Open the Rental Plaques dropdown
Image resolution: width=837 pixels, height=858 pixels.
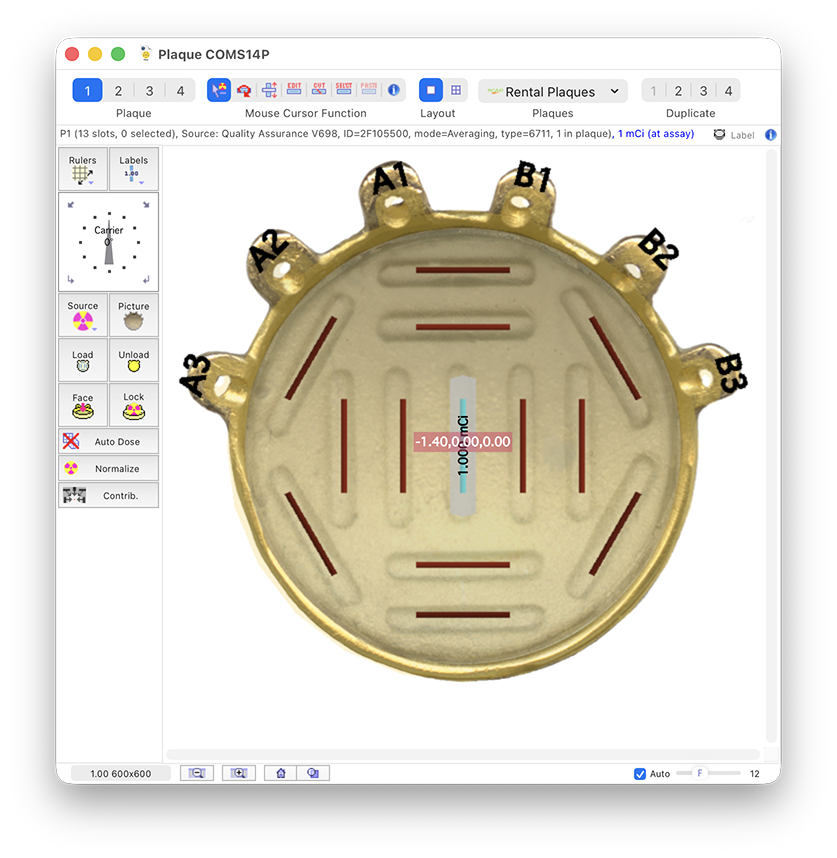(553, 91)
